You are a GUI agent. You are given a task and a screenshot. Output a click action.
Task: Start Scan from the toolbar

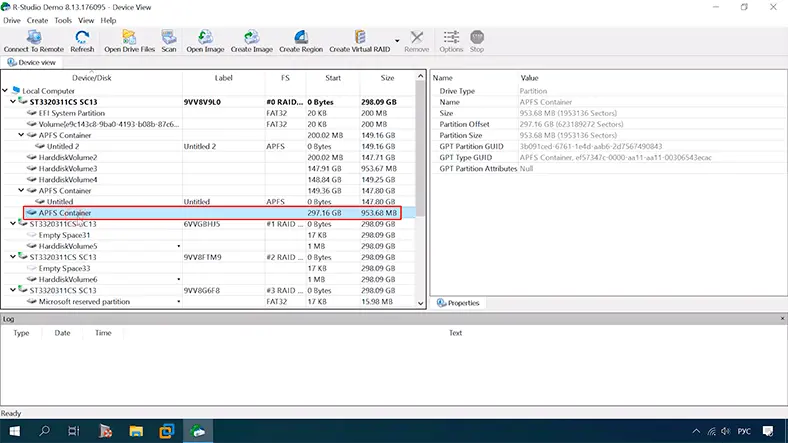click(x=169, y=41)
